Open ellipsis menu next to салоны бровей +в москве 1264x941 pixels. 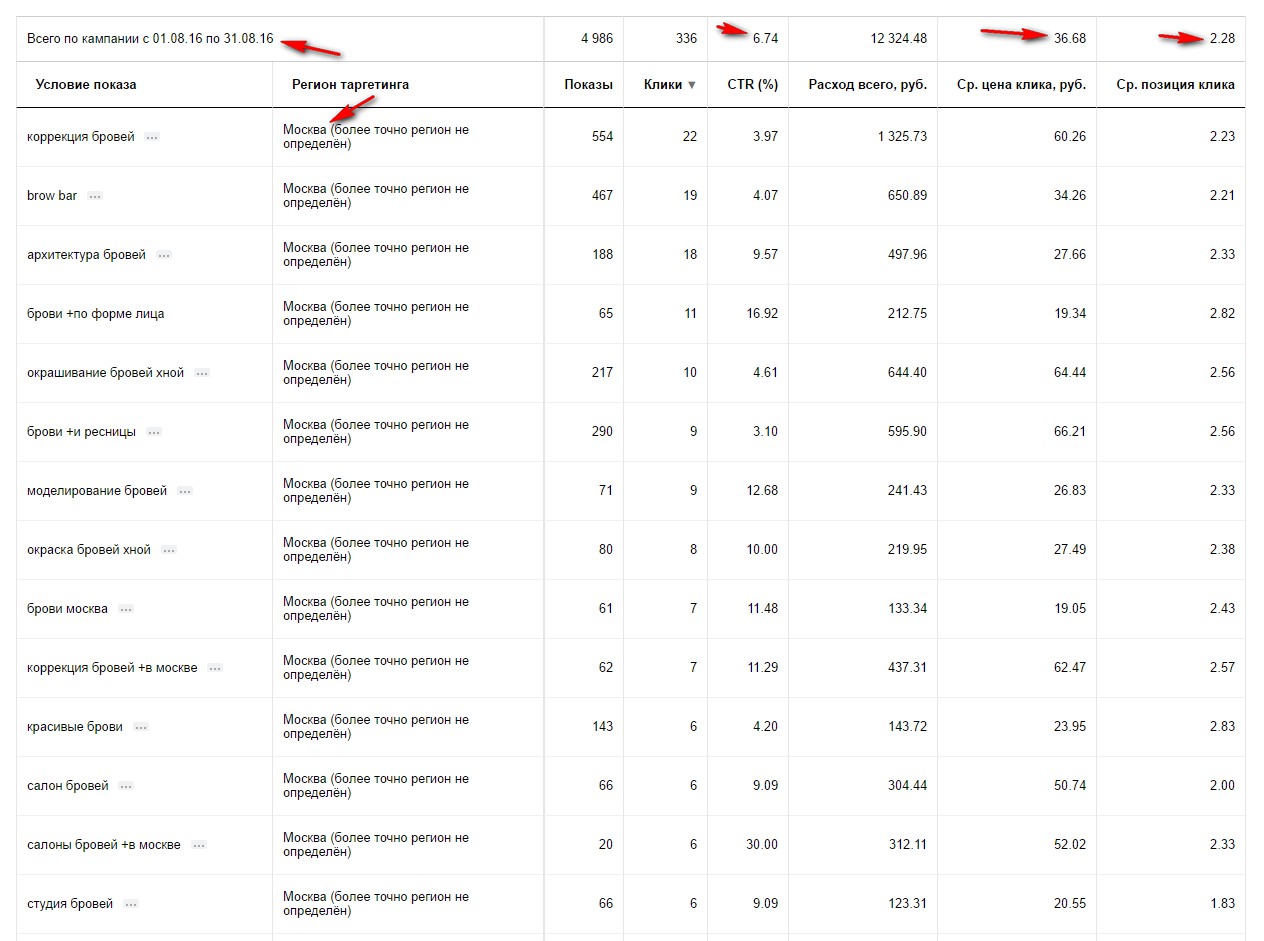click(x=199, y=845)
